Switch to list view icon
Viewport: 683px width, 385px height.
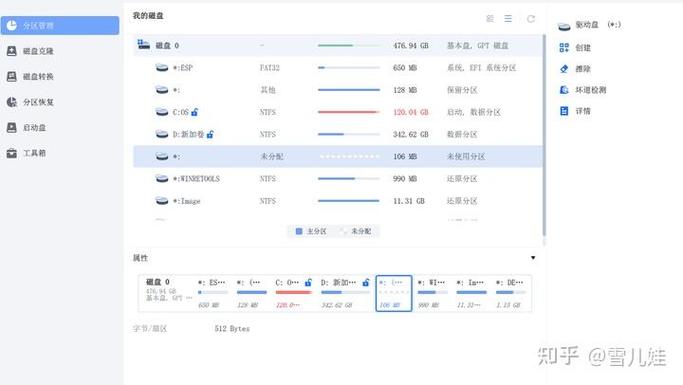[508, 18]
